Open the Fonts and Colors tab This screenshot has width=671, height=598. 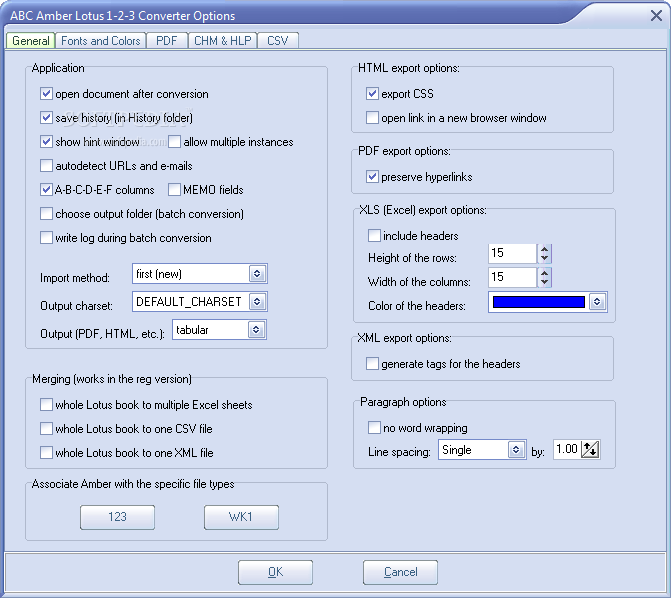[x=101, y=41]
